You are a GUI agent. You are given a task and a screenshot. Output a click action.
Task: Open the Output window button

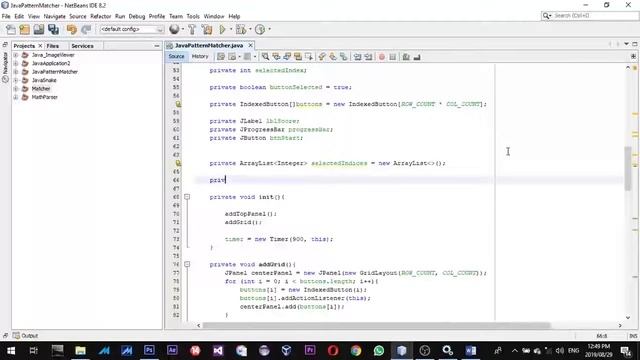tap(25, 336)
